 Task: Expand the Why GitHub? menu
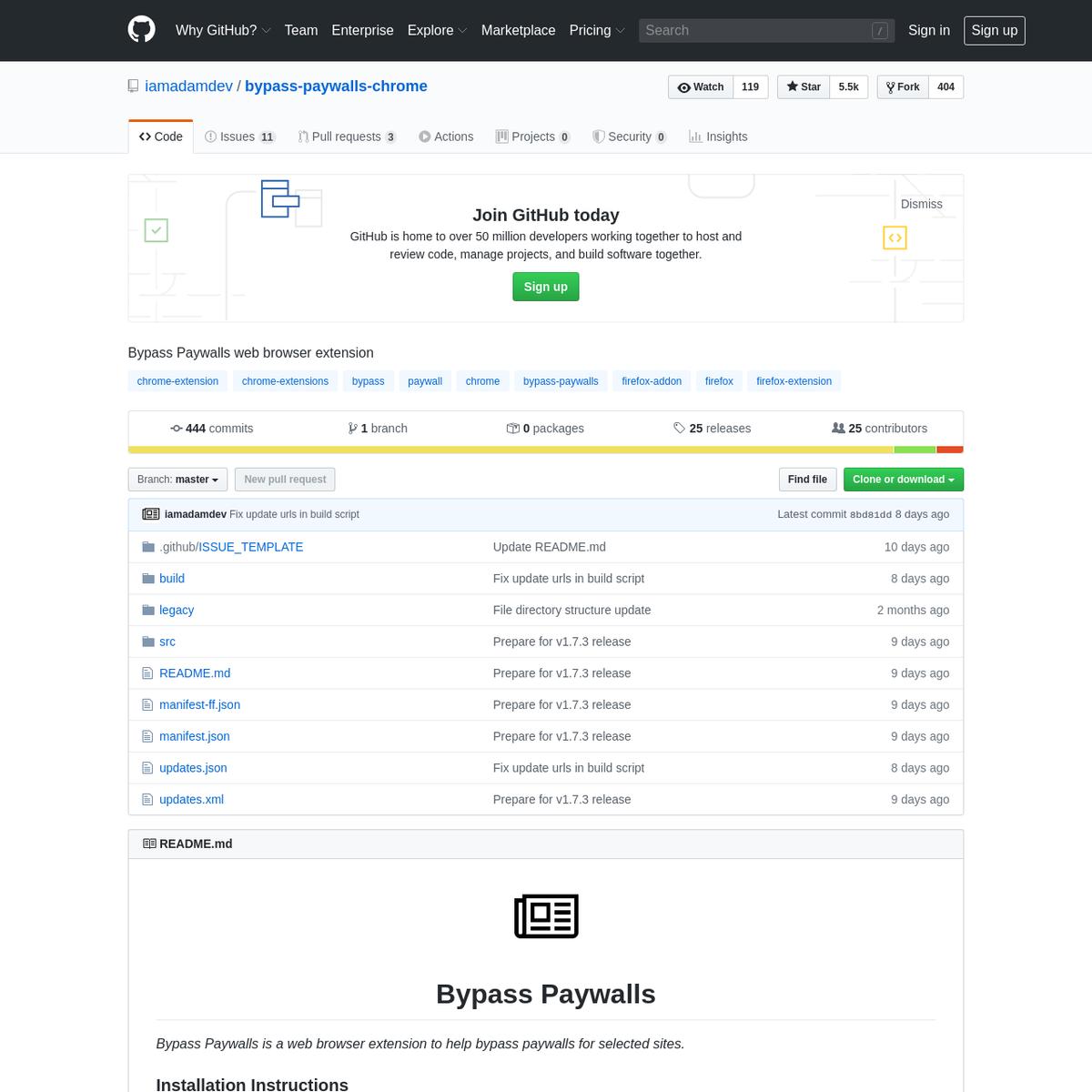pyautogui.click(x=223, y=30)
